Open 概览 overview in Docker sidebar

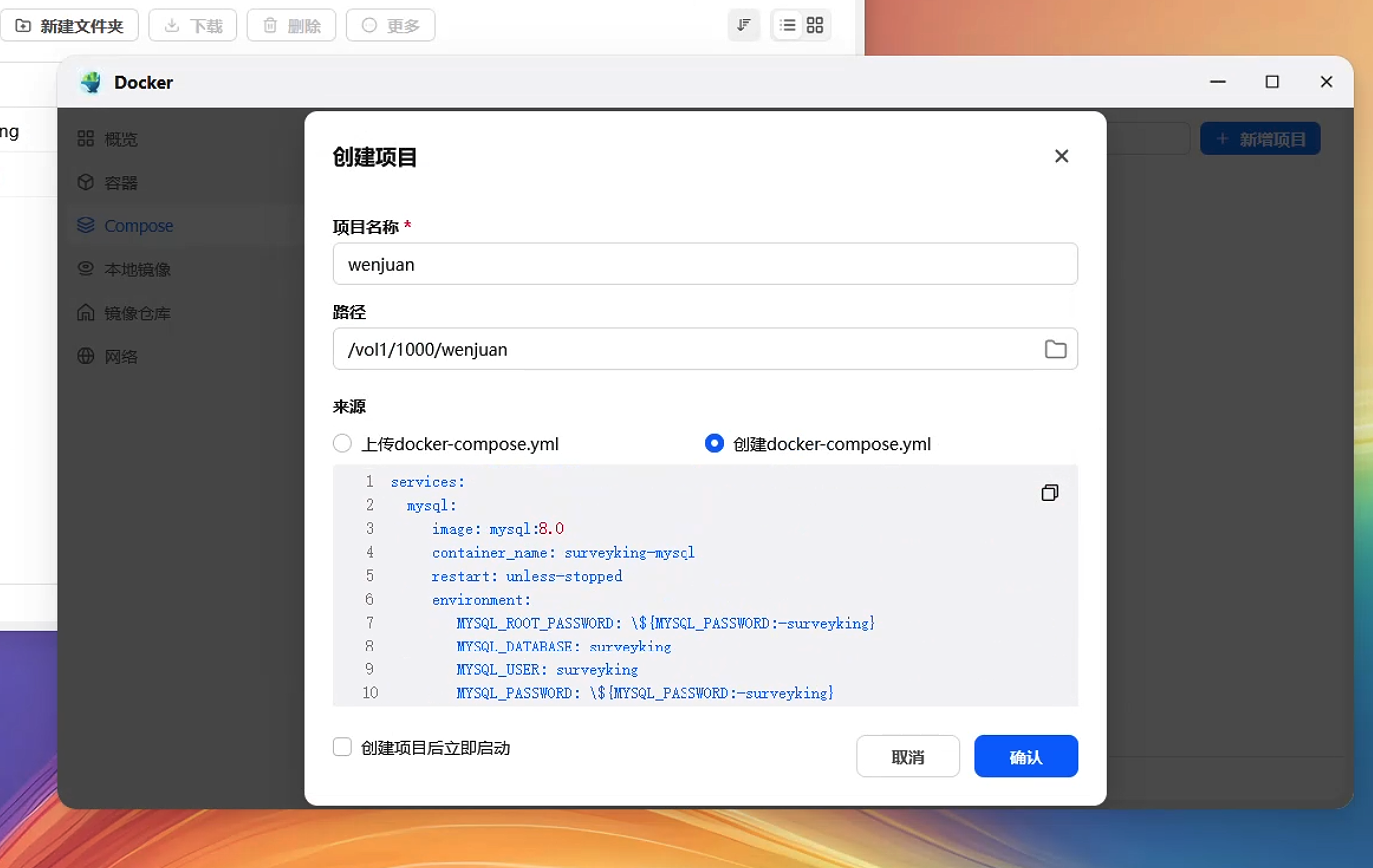point(107,139)
